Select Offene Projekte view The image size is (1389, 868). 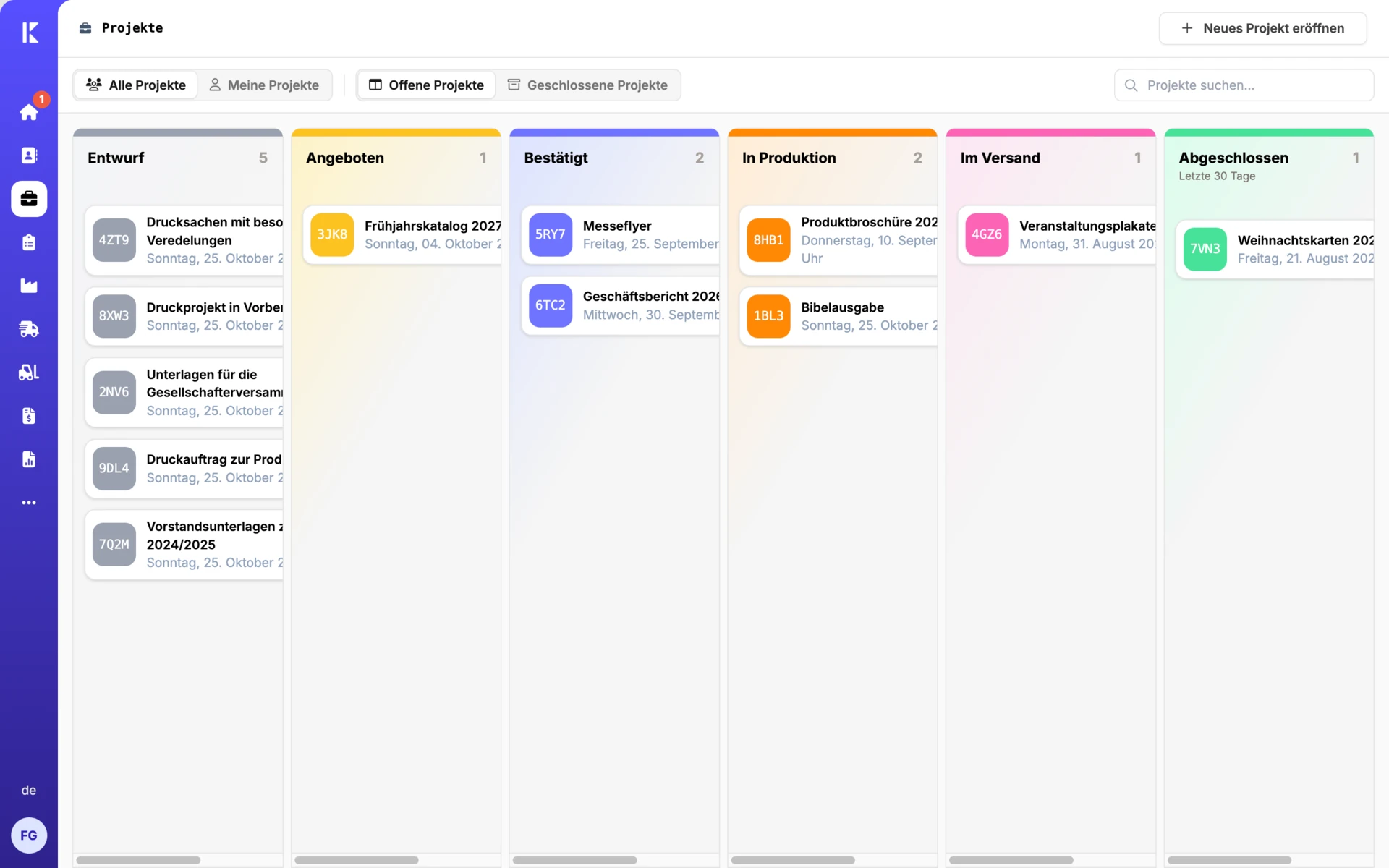pos(426,85)
